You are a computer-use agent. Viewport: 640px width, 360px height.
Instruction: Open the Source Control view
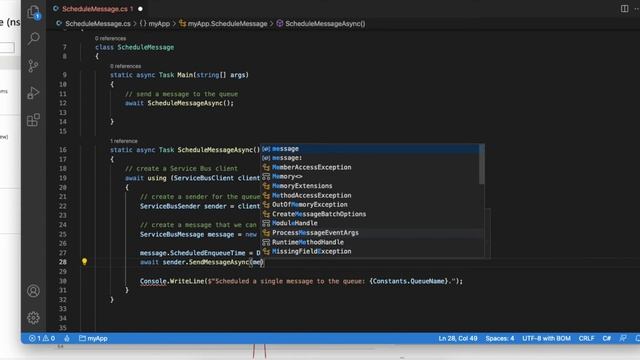(33, 66)
